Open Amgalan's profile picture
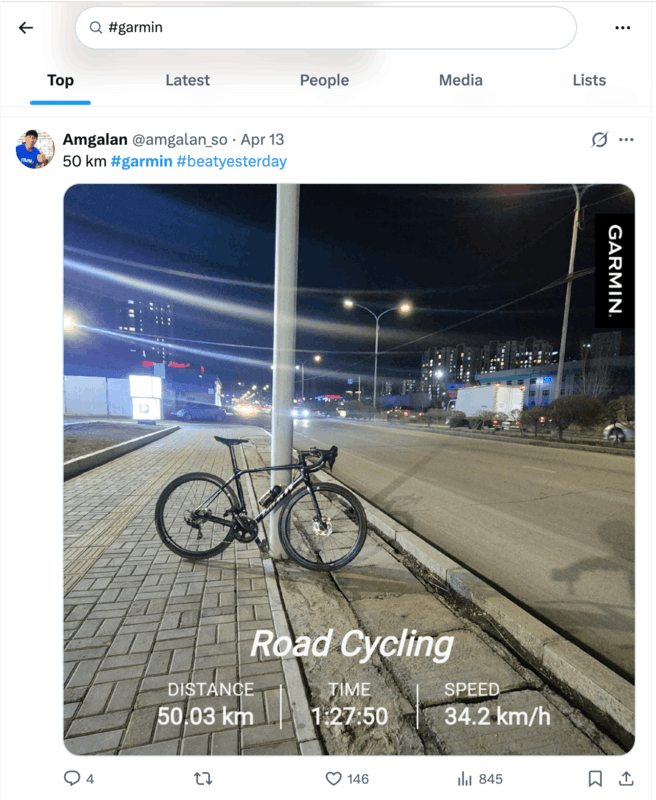656x800 pixels. [34, 149]
